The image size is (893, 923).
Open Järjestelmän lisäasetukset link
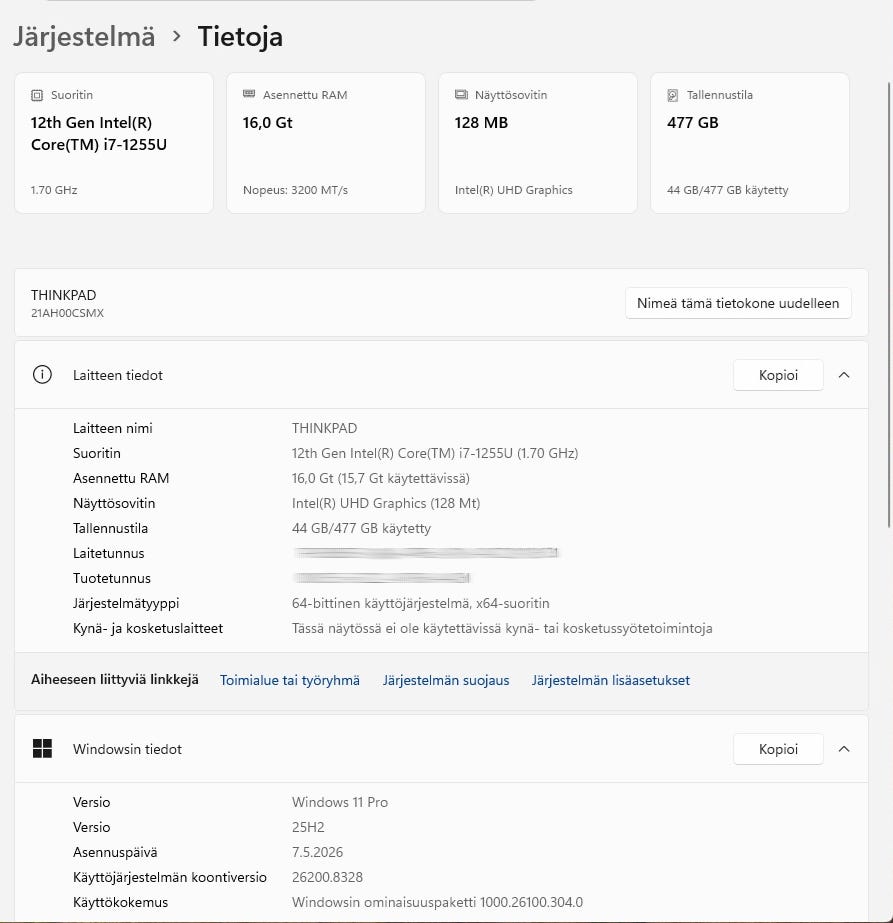coord(610,680)
